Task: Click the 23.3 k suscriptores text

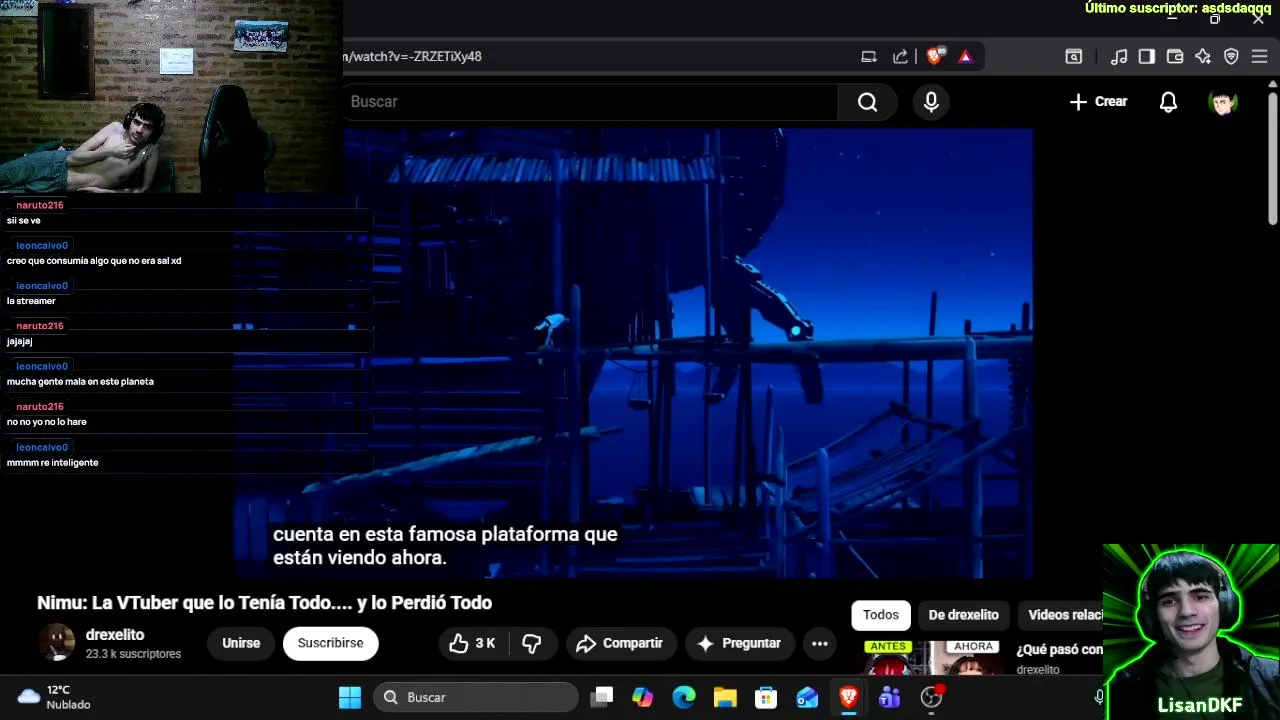Action: click(133, 654)
